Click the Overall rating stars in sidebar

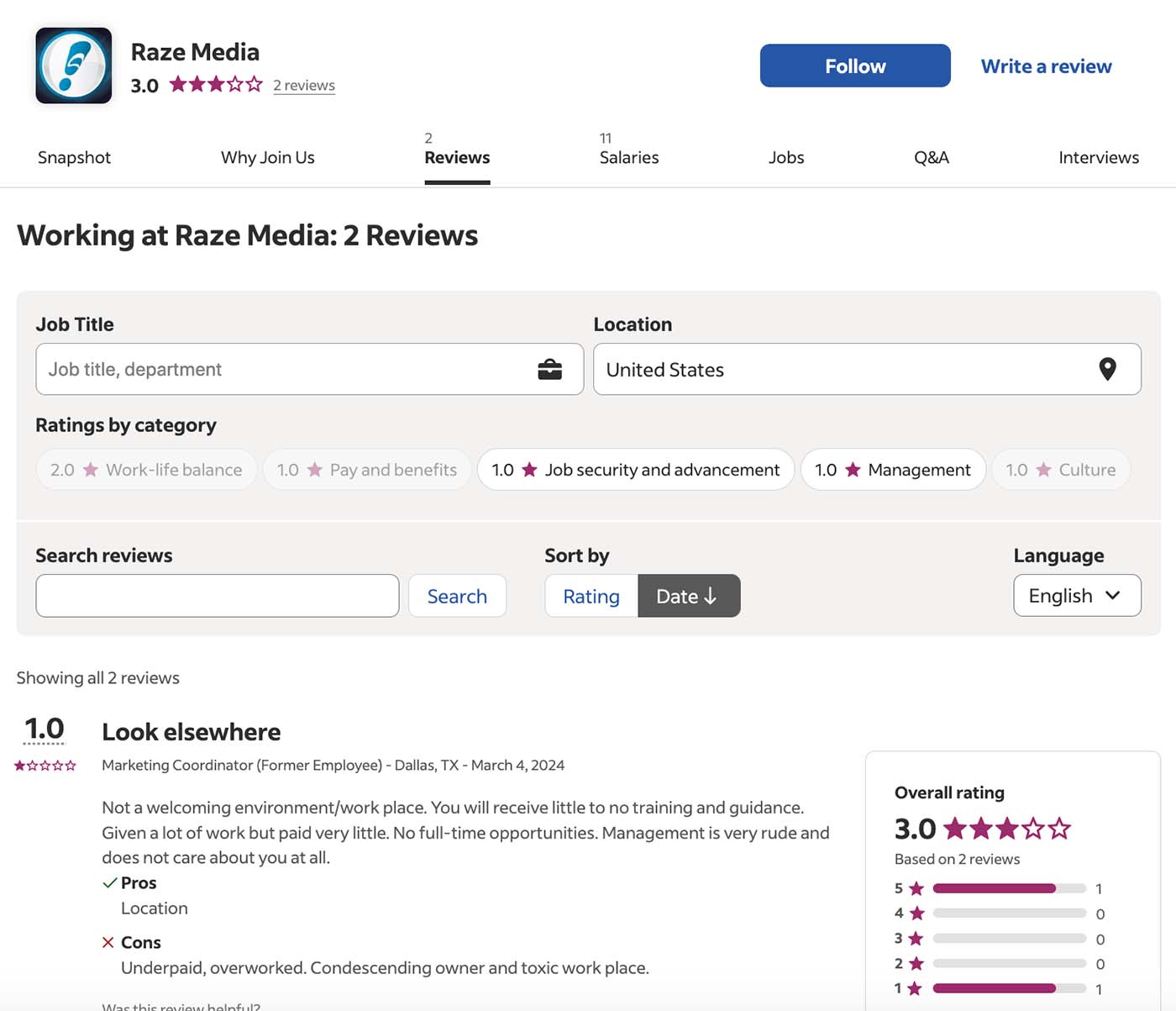tap(1007, 829)
